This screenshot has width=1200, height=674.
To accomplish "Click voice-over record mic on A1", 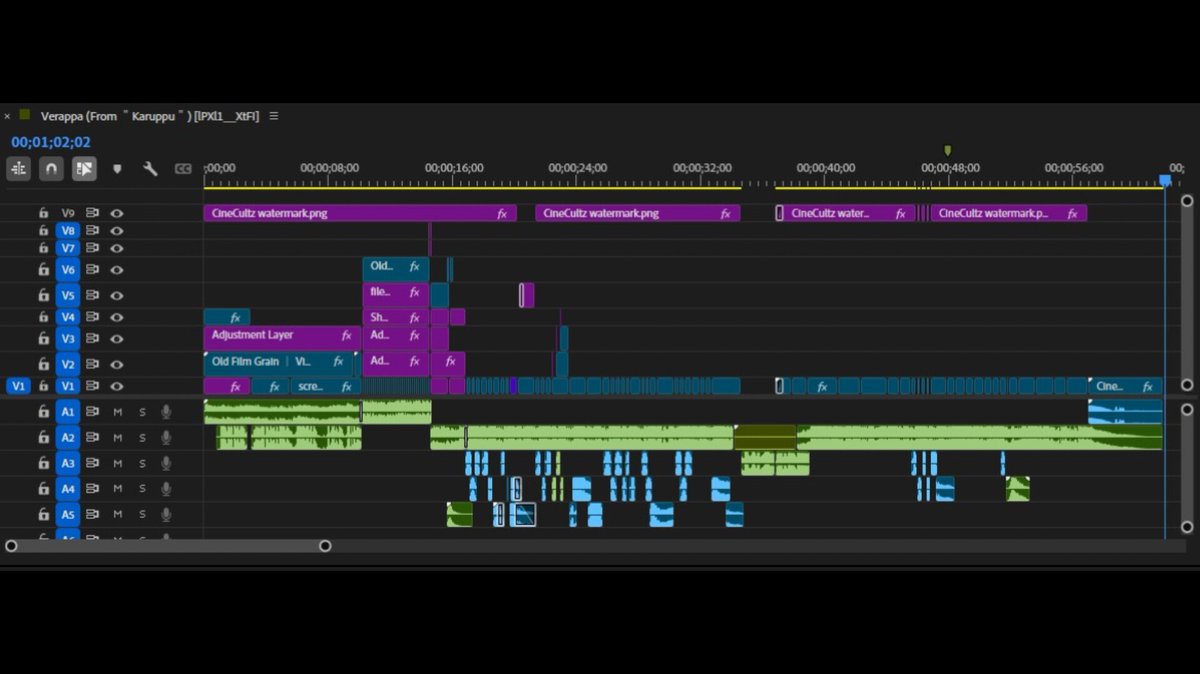I will [166, 411].
